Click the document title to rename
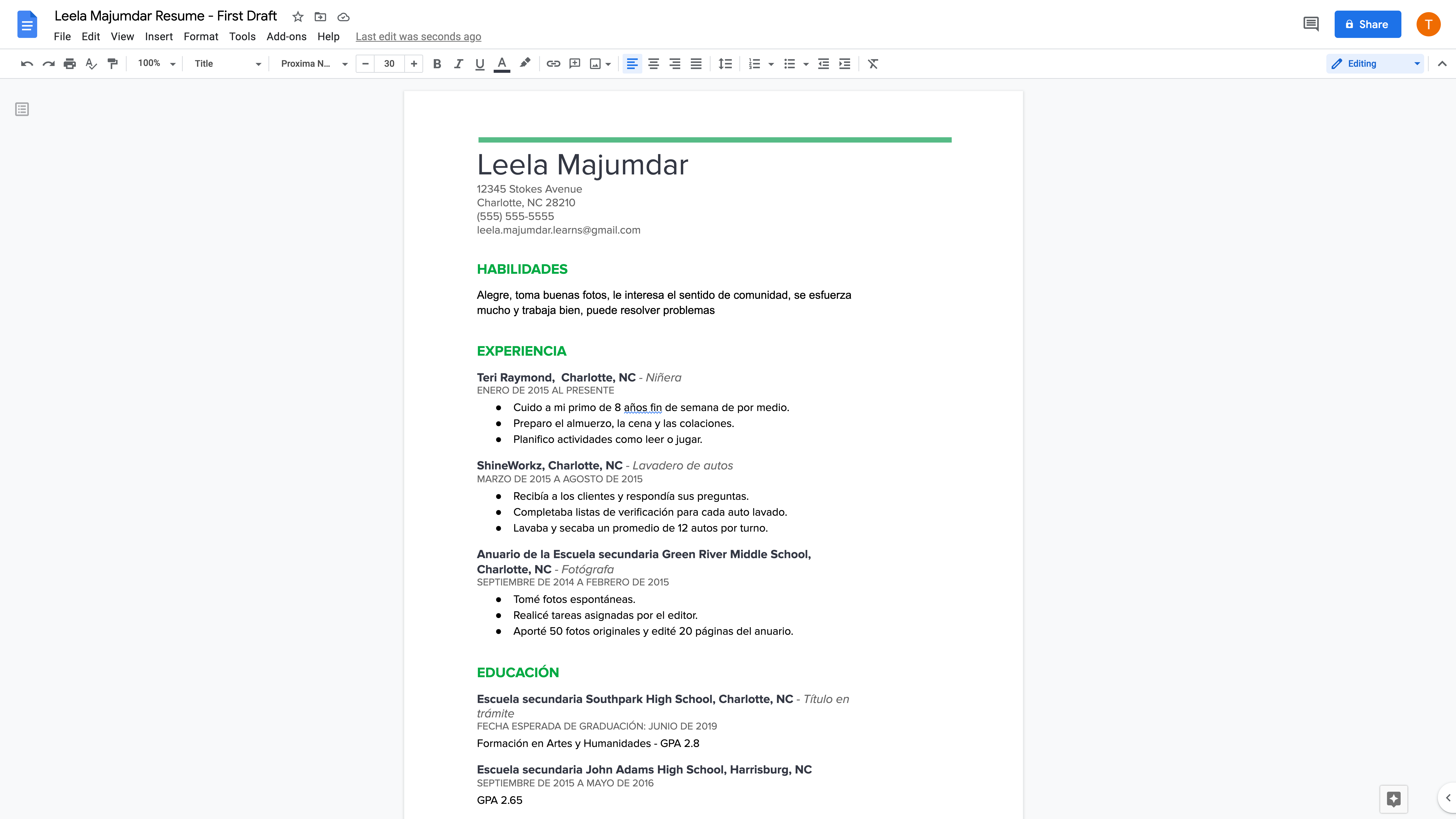The height and width of the screenshot is (819, 1456). pyautogui.click(x=166, y=16)
